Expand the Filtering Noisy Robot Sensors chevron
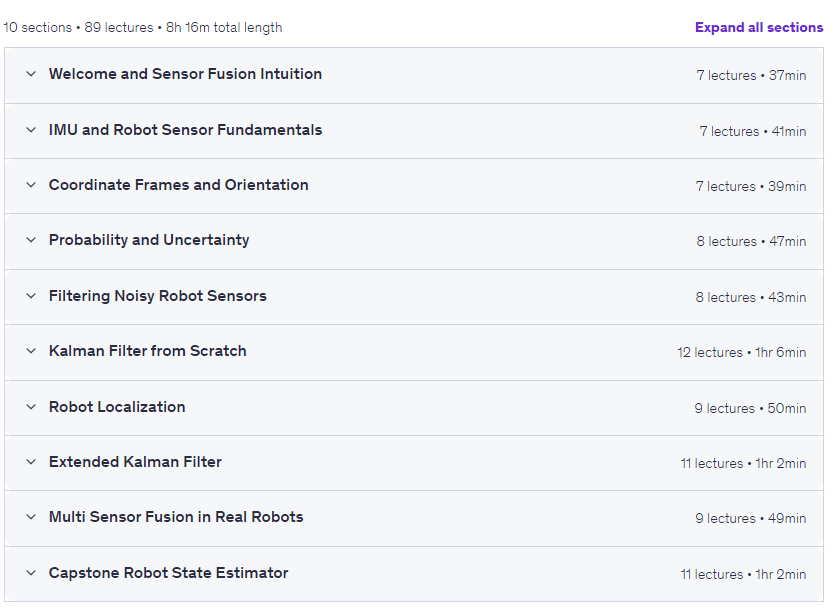The image size is (838, 612). (x=31, y=296)
